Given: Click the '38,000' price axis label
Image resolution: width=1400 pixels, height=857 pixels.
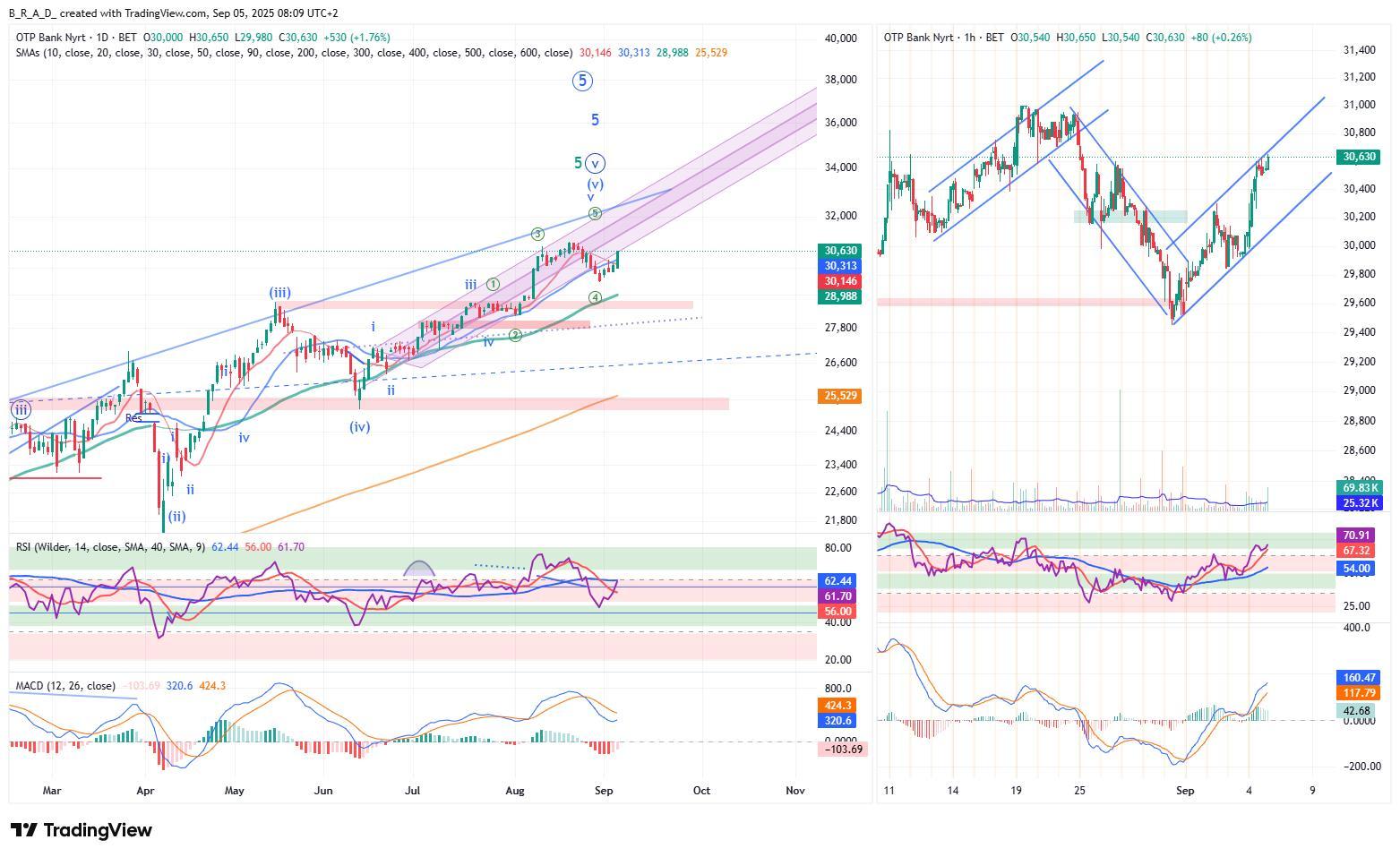Looking at the screenshot, I should [x=841, y=80].
